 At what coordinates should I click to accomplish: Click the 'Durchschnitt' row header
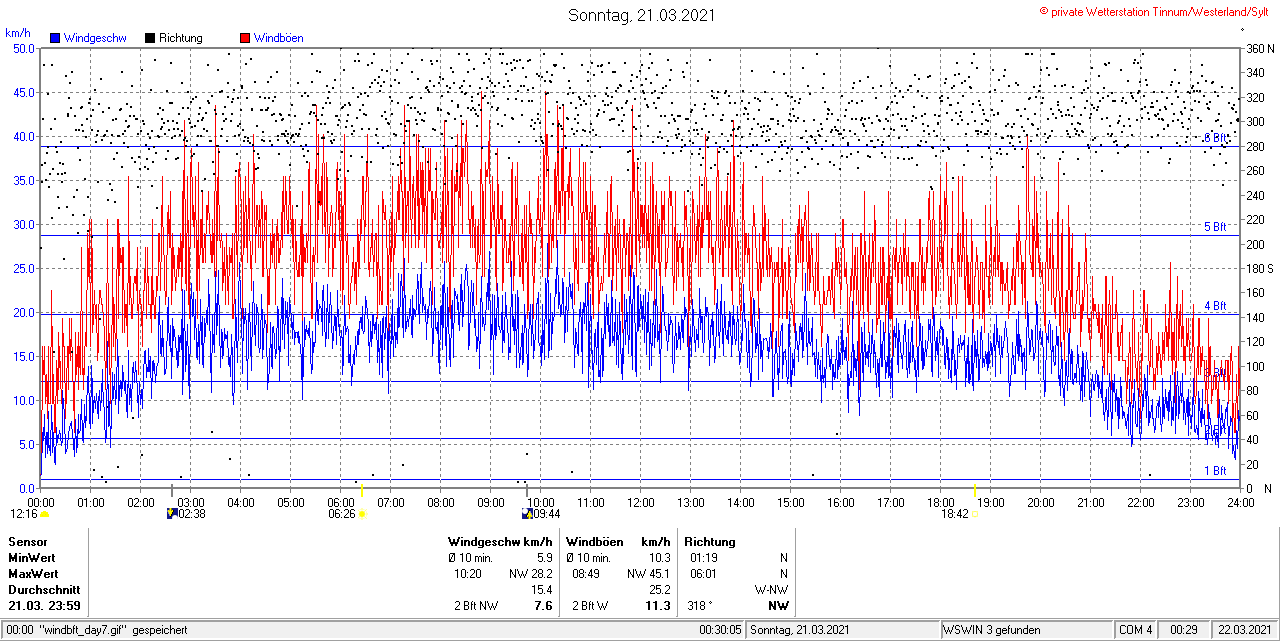43,589
